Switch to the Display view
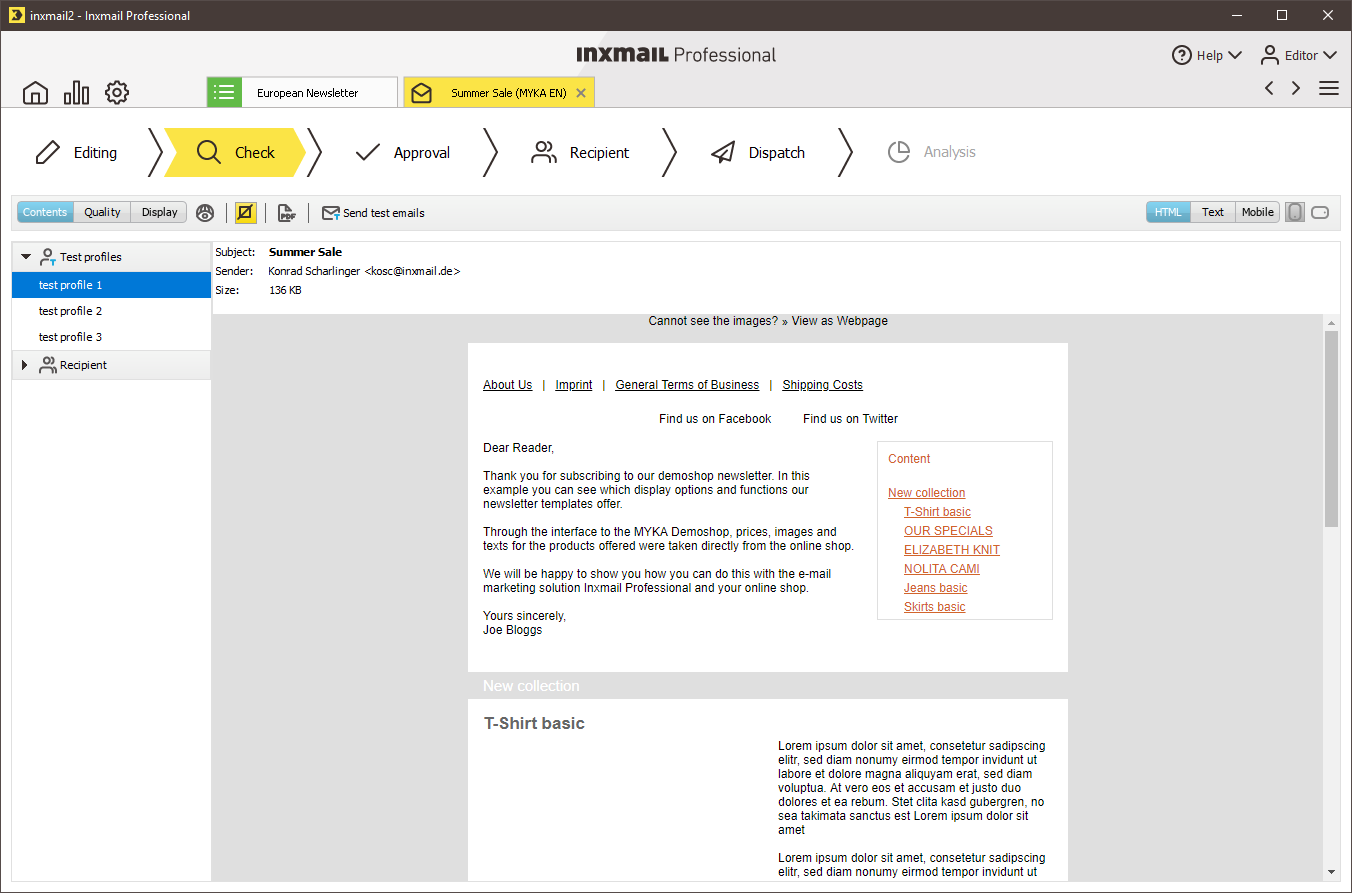 pyautogui.click(x=159, y=212)
